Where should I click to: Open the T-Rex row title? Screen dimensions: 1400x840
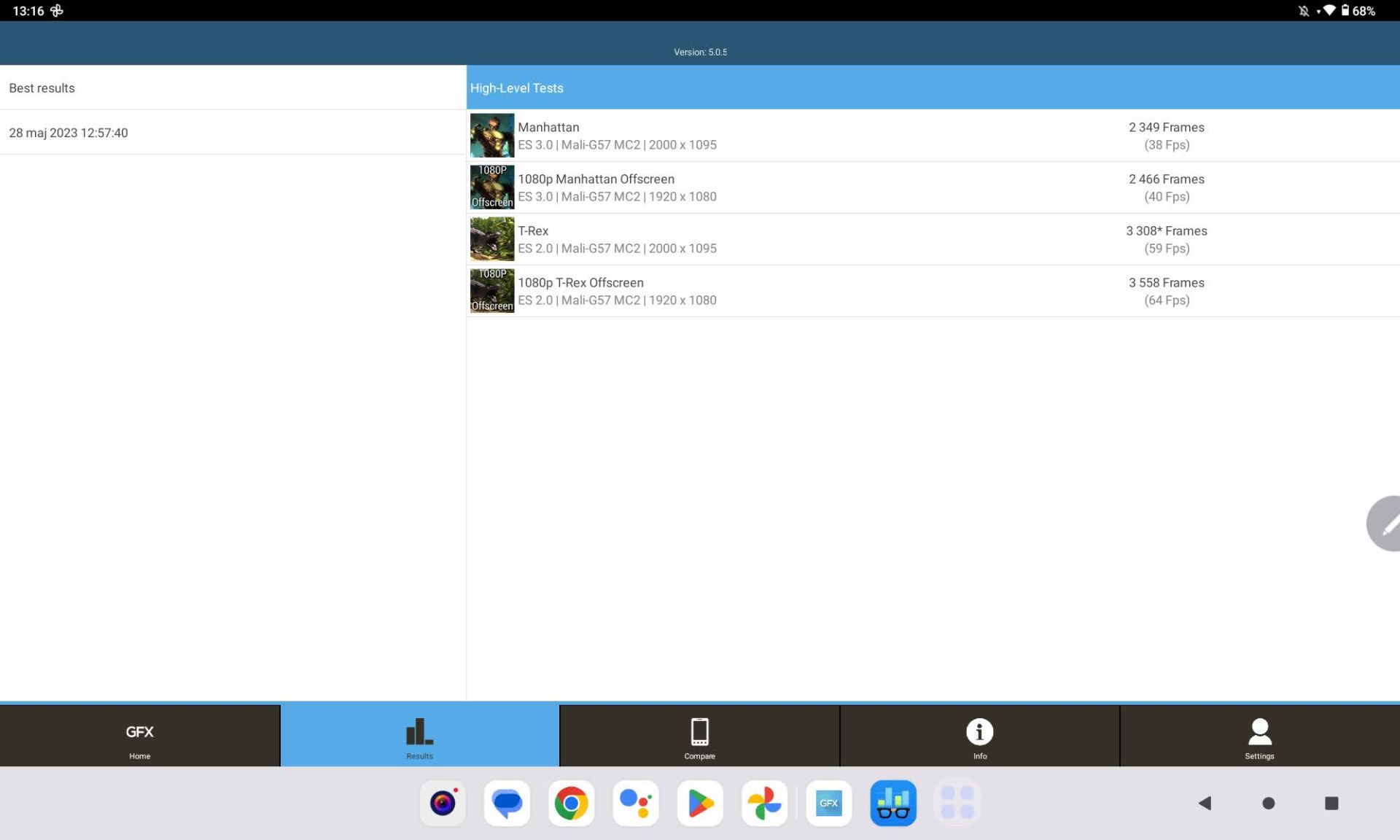(x=533, y=230)
